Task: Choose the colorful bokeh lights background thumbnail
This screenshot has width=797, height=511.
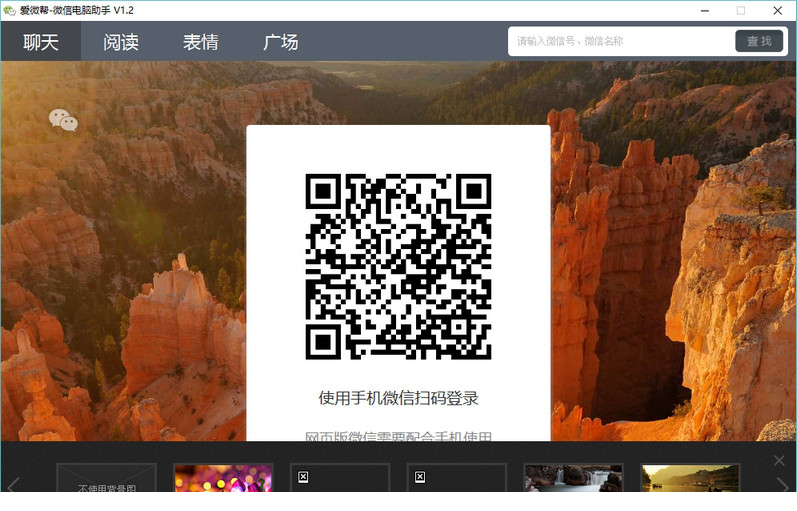Action: 223,478
